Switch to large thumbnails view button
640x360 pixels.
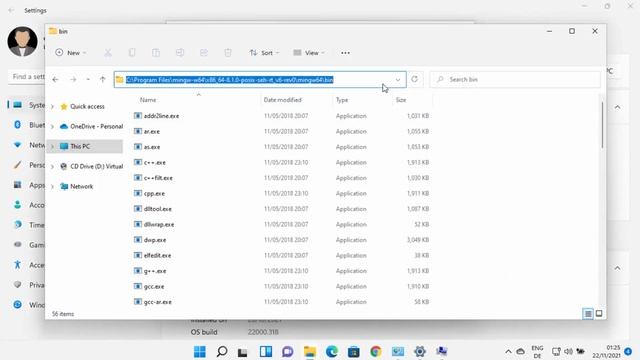click(x=599, y=313)
